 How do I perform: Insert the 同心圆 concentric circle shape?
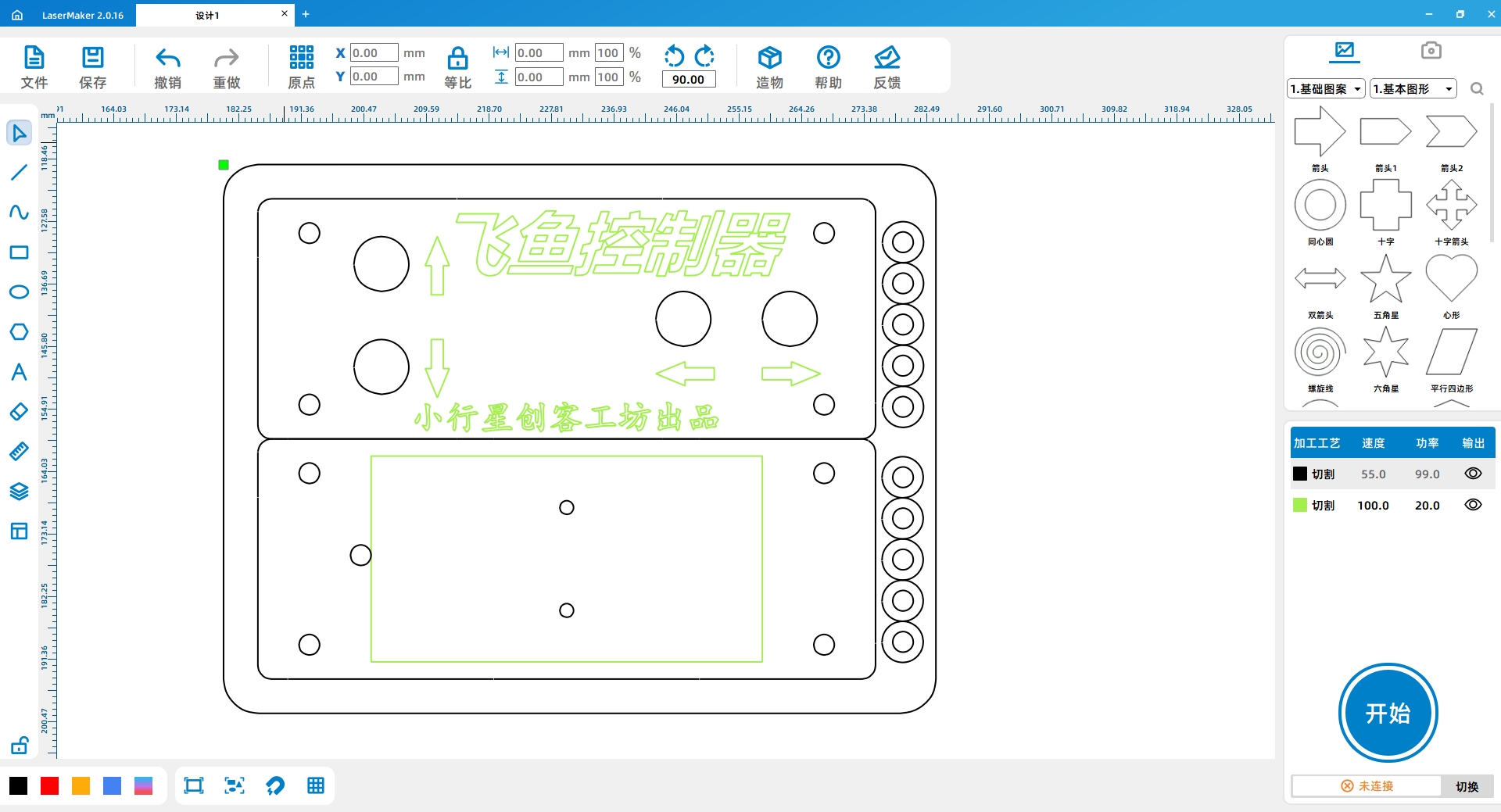1320,205
